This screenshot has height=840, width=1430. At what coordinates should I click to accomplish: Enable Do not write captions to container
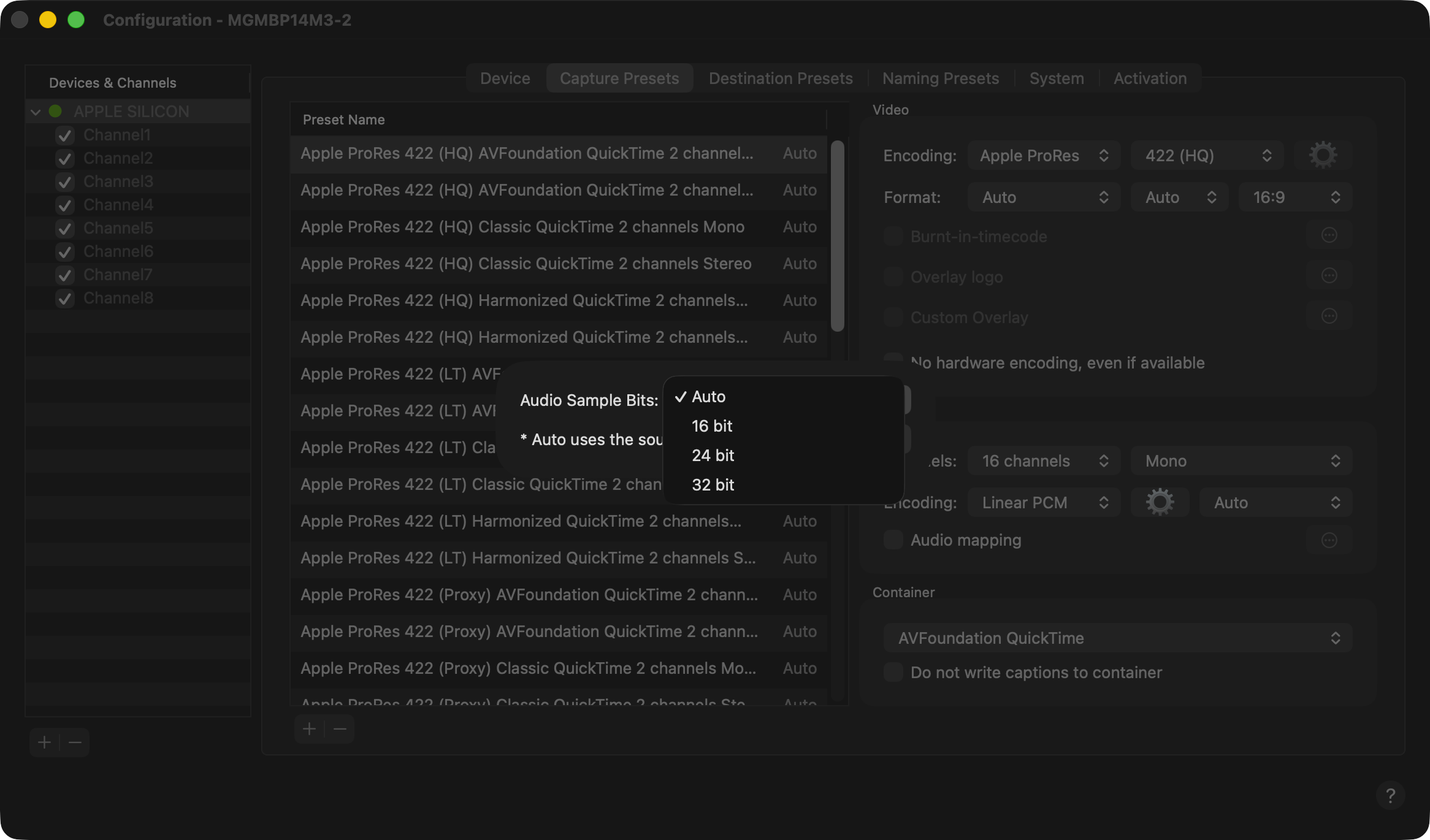pos(893,672)
